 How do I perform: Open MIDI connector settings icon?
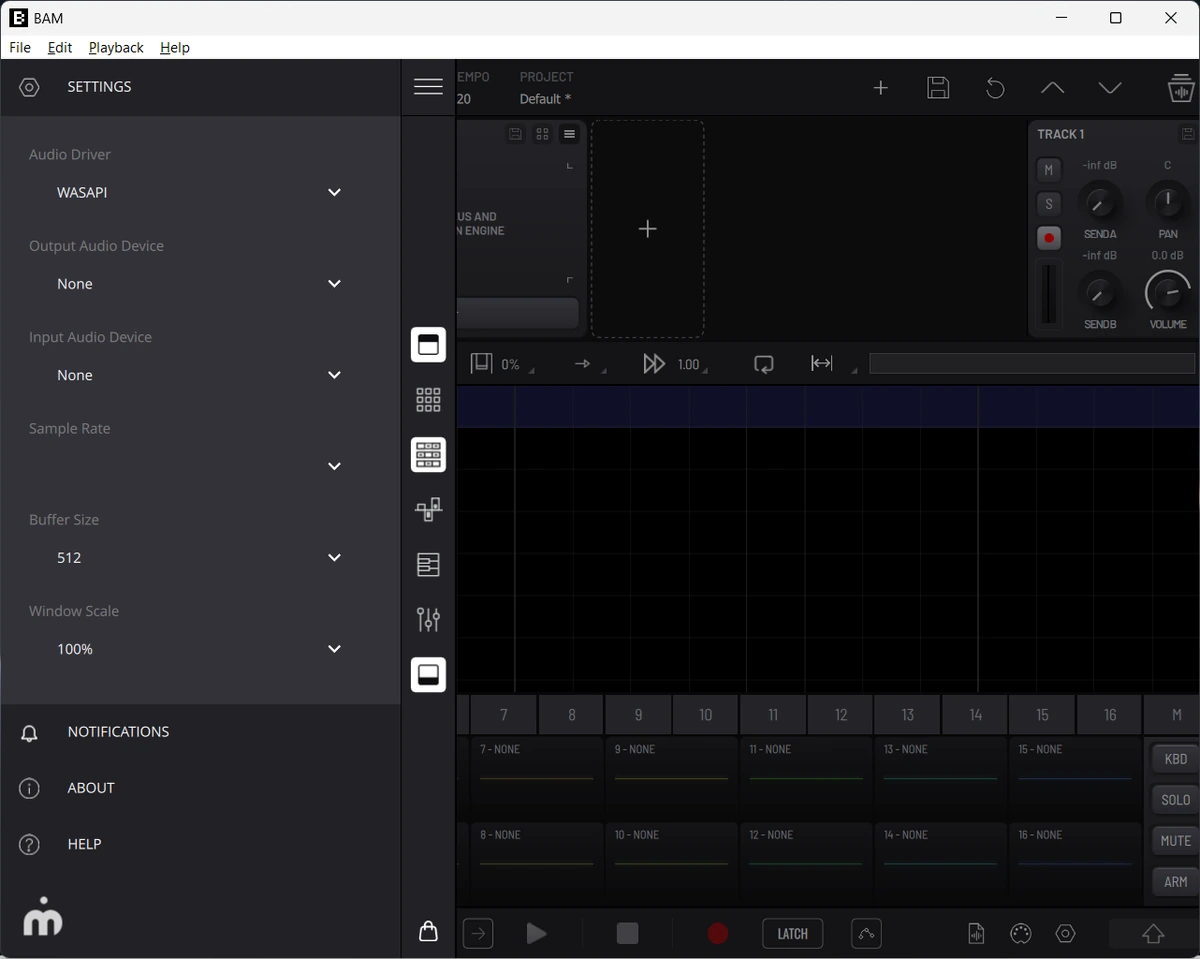pyautogui.click(x=1020, y=933)
